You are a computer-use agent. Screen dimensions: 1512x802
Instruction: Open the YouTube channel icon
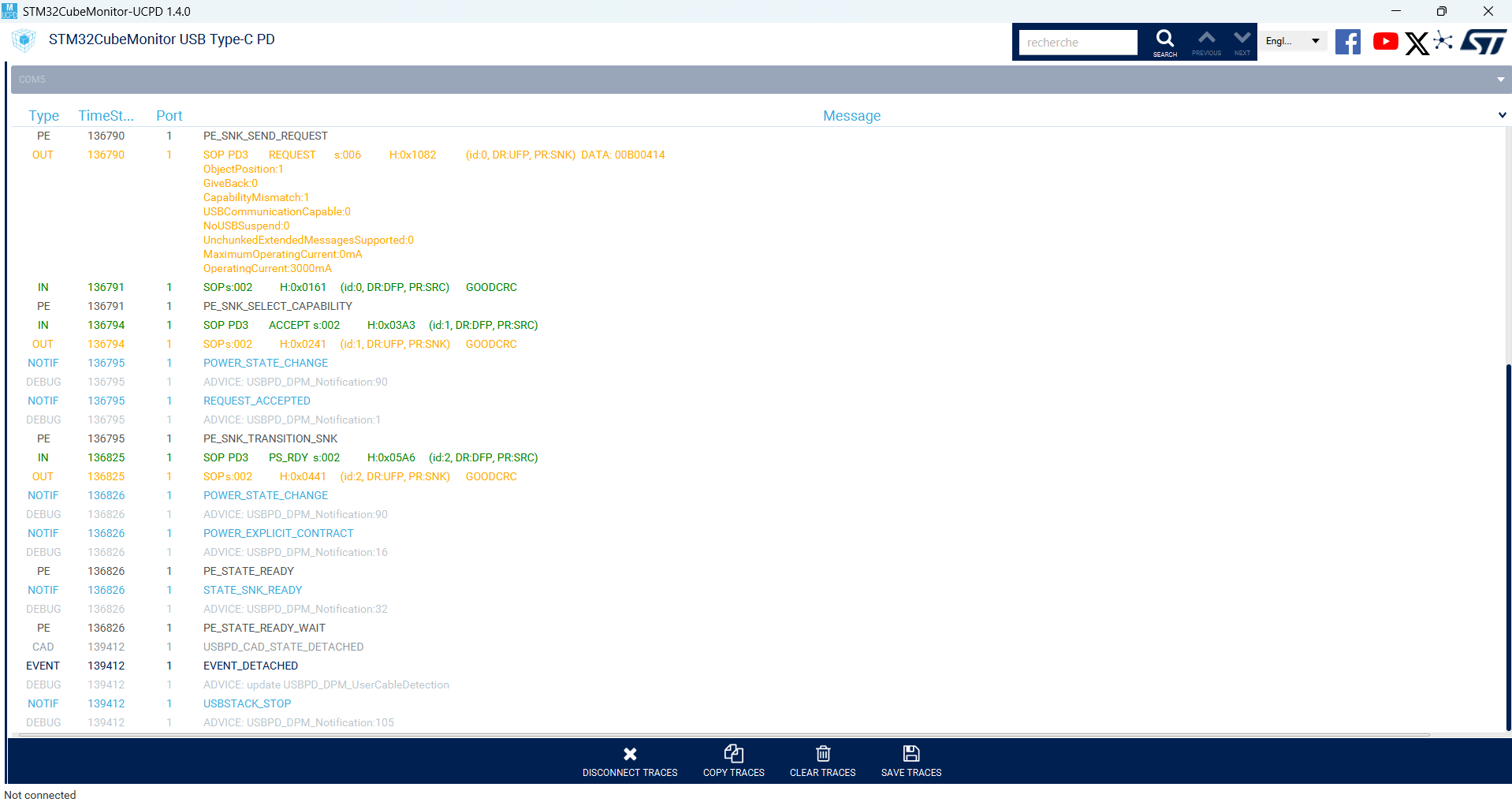click(1384, 42)
